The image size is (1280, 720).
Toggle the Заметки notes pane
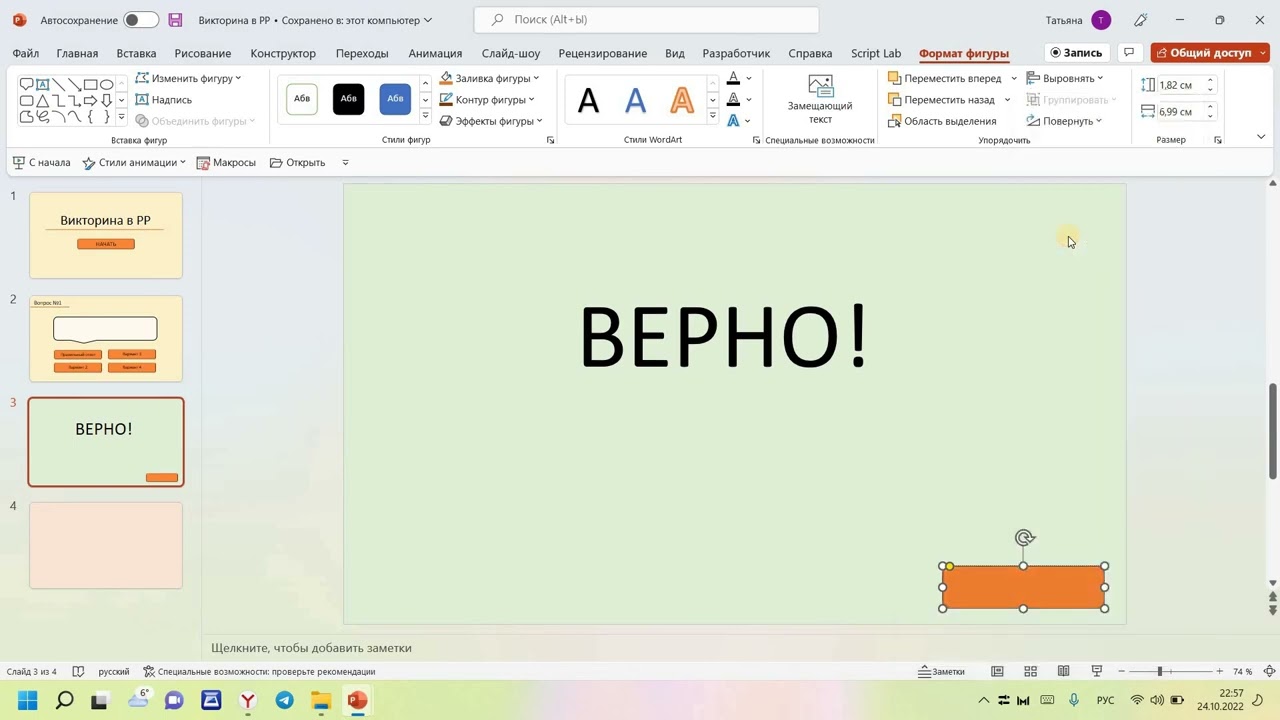(x=941, y=672)
